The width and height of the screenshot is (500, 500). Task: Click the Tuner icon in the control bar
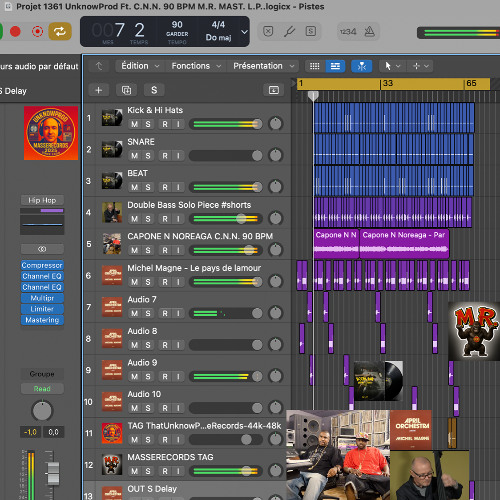click(x=289, y=31)
